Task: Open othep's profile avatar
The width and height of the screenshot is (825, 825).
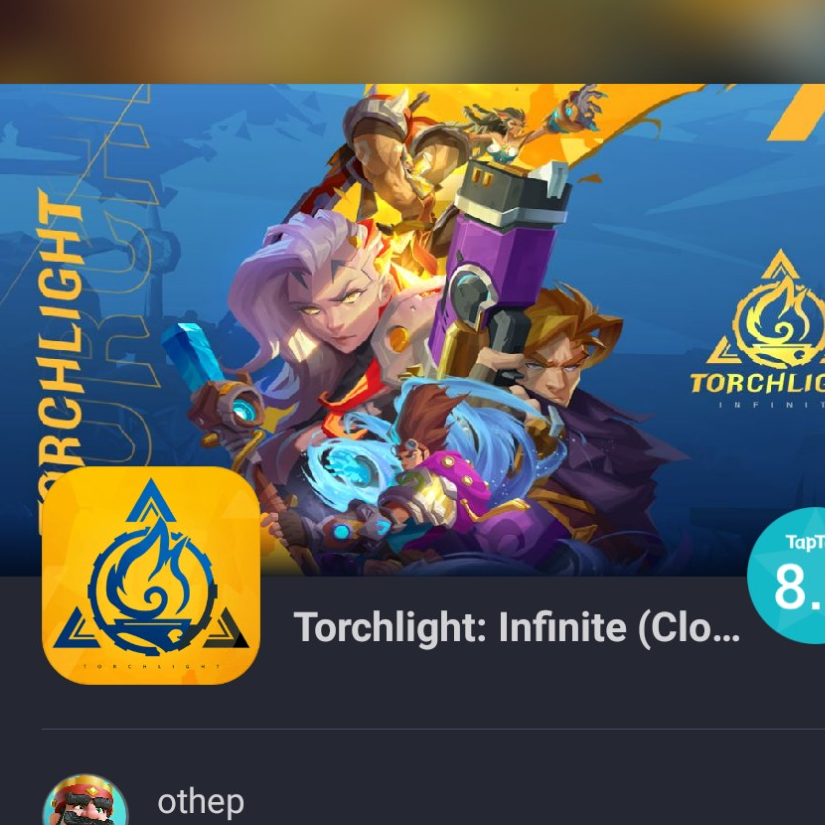Action: 85,799
